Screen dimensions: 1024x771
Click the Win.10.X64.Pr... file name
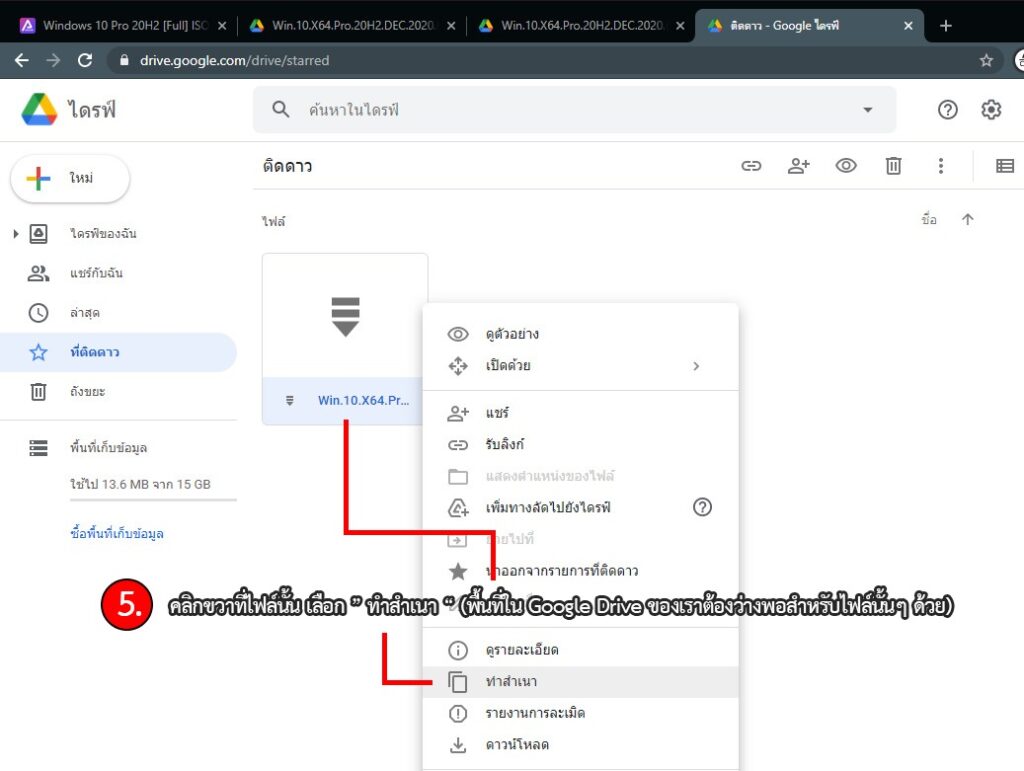tap(363, 400)
